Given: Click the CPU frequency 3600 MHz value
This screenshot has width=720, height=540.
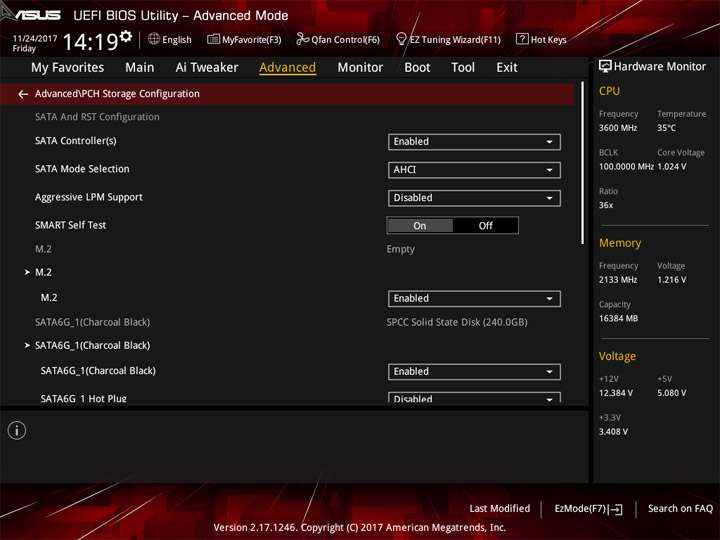Looking at the screenshot, I should 618,128.
